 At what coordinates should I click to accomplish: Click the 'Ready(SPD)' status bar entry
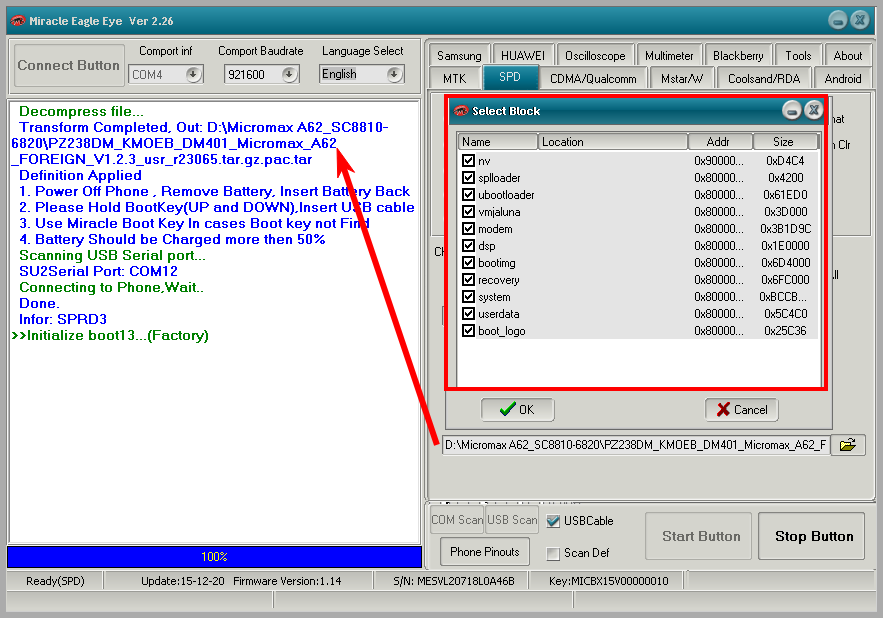[55, 581]
